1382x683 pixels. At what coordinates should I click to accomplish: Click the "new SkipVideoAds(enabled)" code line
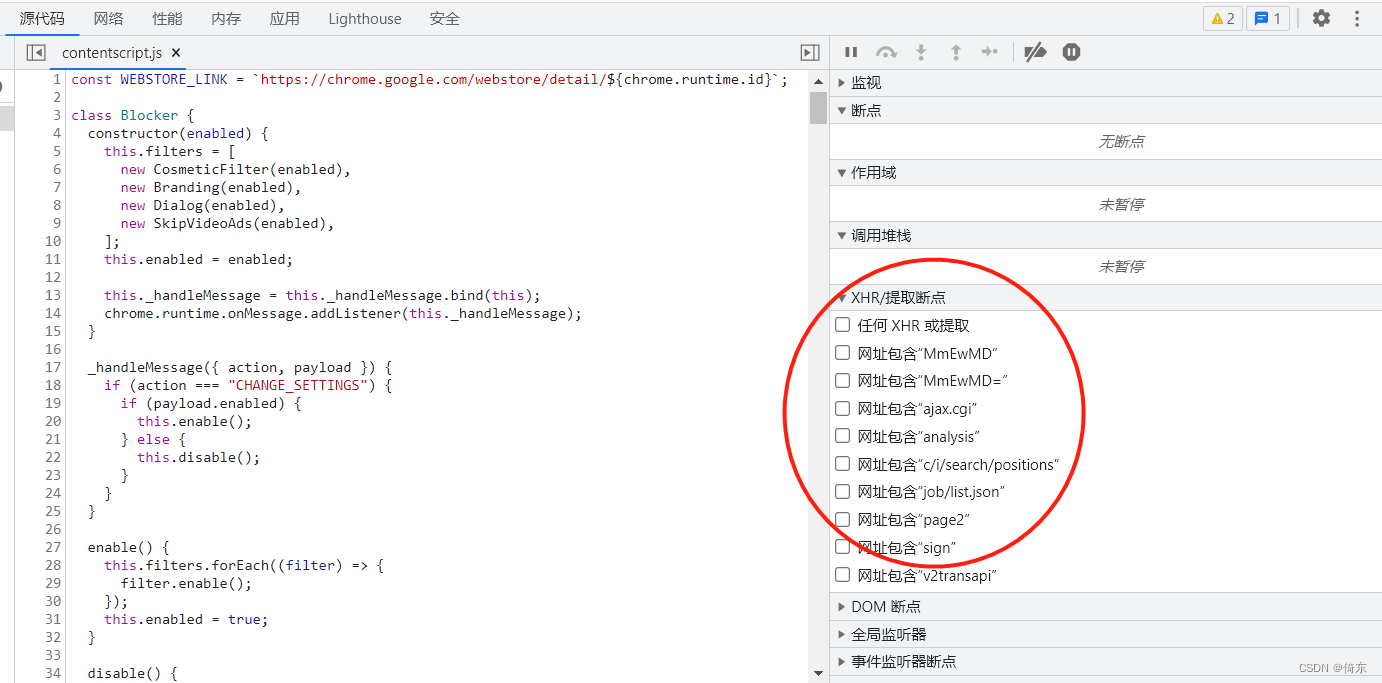(227, 223)
